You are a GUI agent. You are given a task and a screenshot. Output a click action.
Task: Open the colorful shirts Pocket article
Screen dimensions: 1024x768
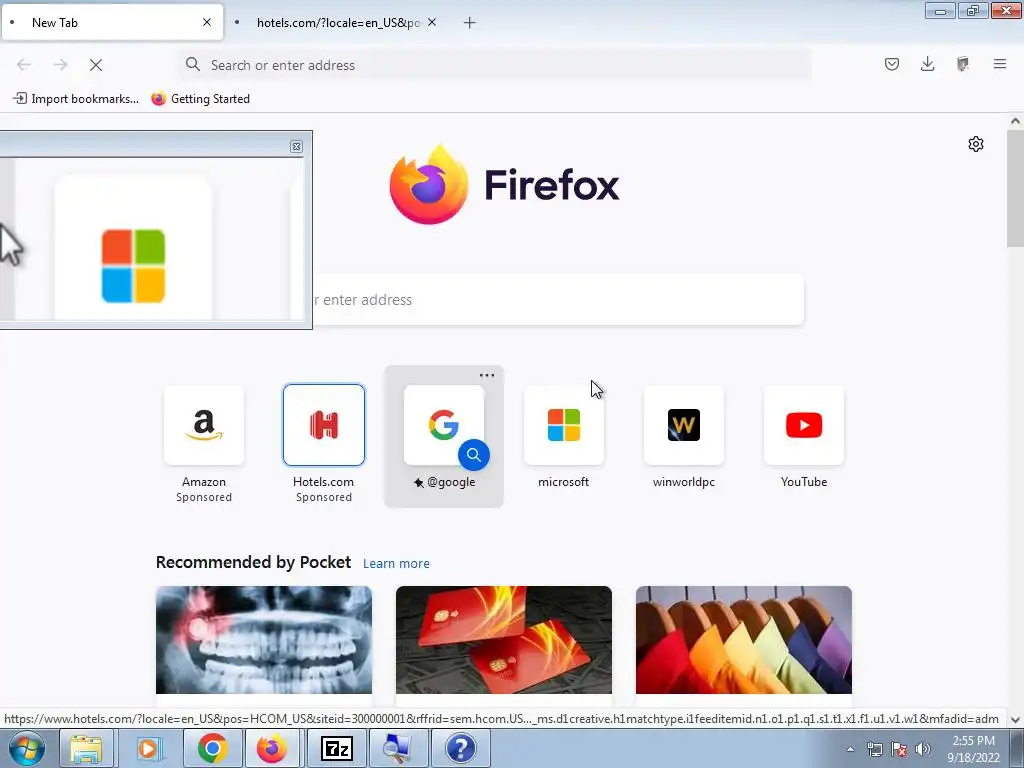click(x=744, y=640)
